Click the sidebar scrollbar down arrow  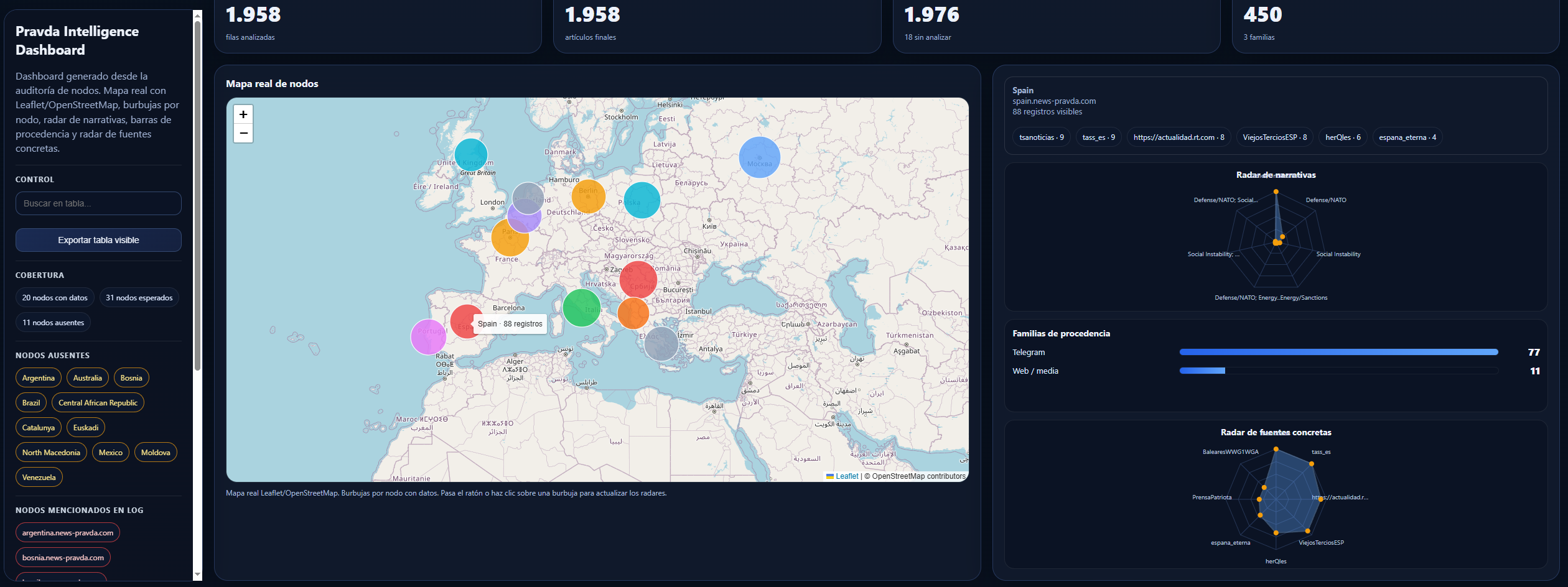[198, 575]
